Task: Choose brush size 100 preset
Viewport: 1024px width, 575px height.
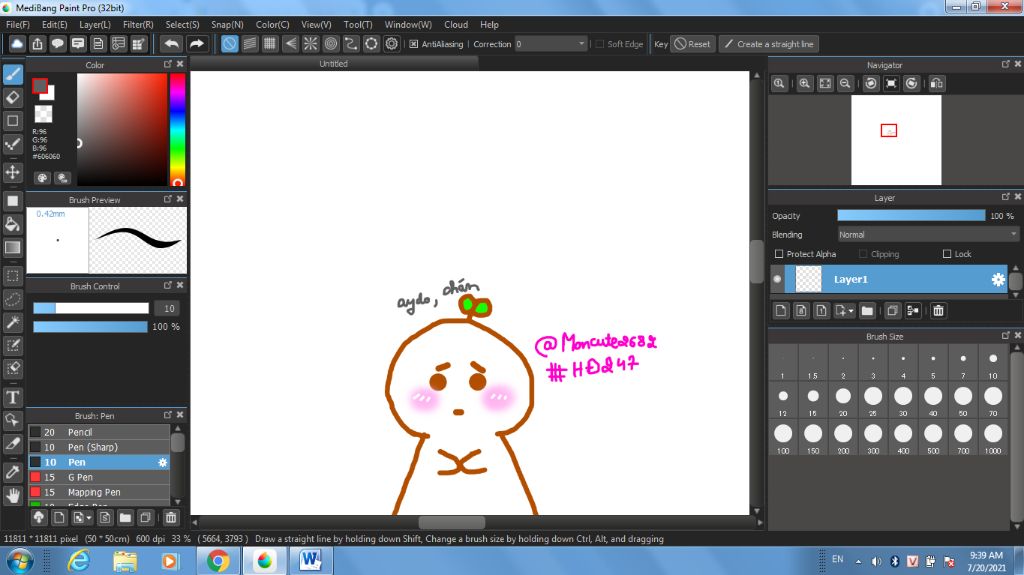Action: point(782,438)
